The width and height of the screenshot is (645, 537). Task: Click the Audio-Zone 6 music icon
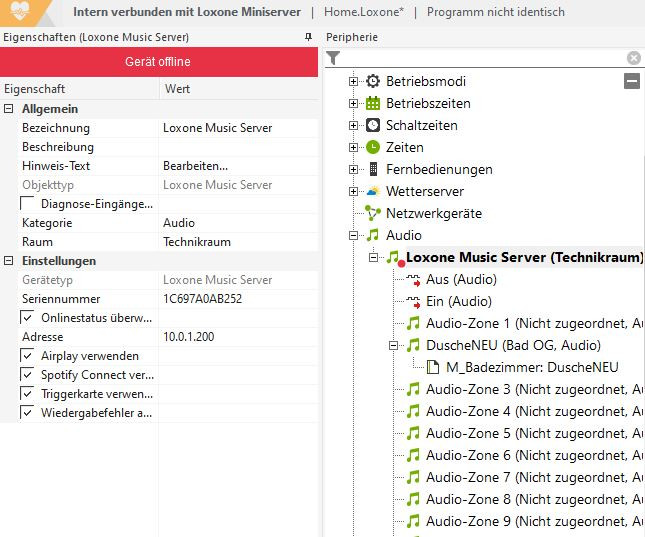pos(413,455)
